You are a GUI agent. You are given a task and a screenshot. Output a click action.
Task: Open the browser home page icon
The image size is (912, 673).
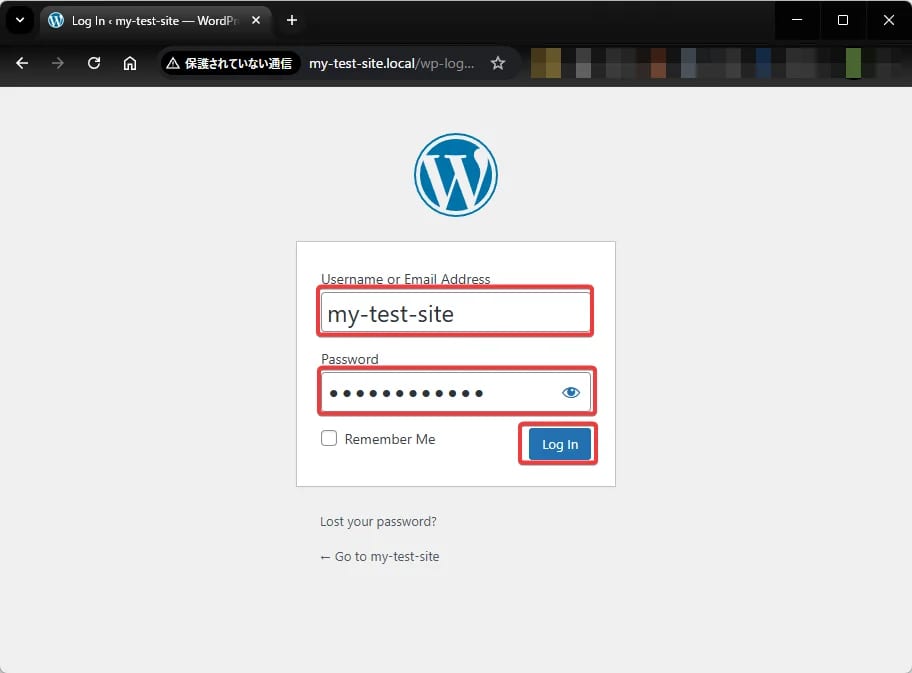click(130, 63)
